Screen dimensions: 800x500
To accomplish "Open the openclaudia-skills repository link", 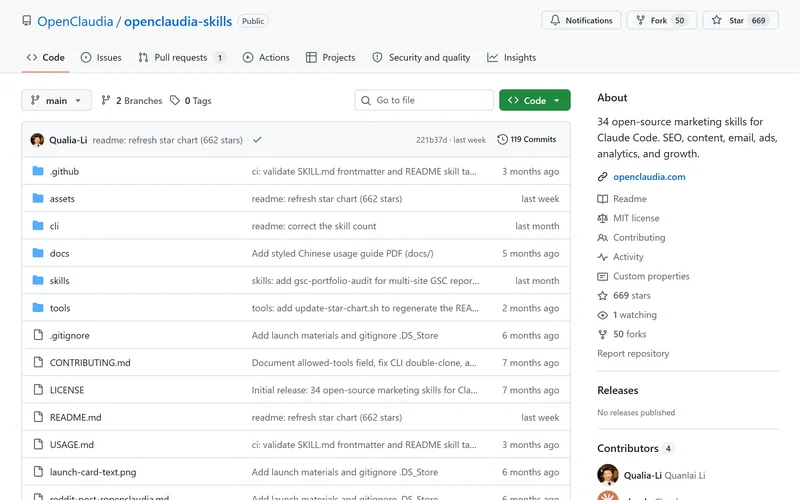I will 178,21.
